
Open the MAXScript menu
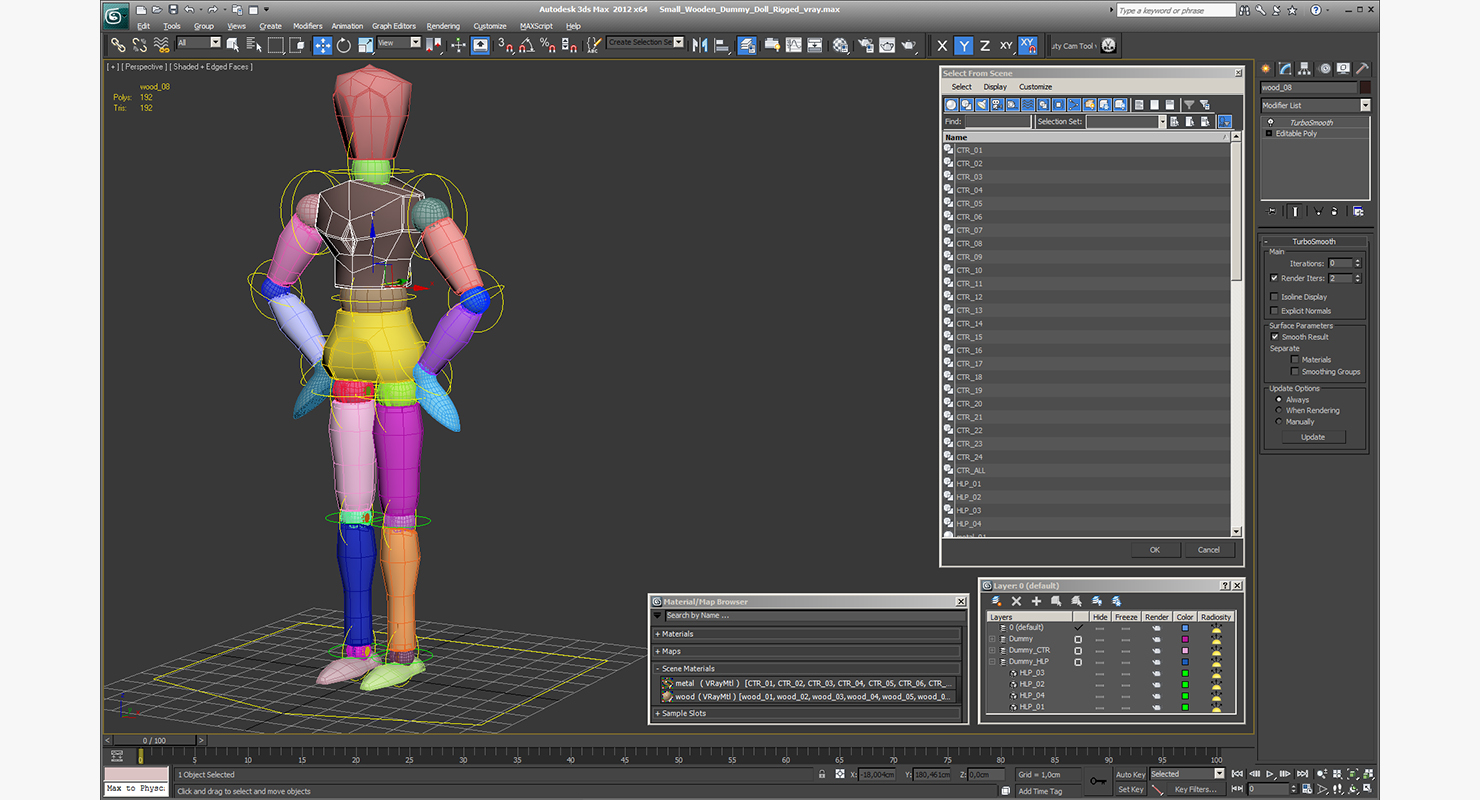(536, 26)
